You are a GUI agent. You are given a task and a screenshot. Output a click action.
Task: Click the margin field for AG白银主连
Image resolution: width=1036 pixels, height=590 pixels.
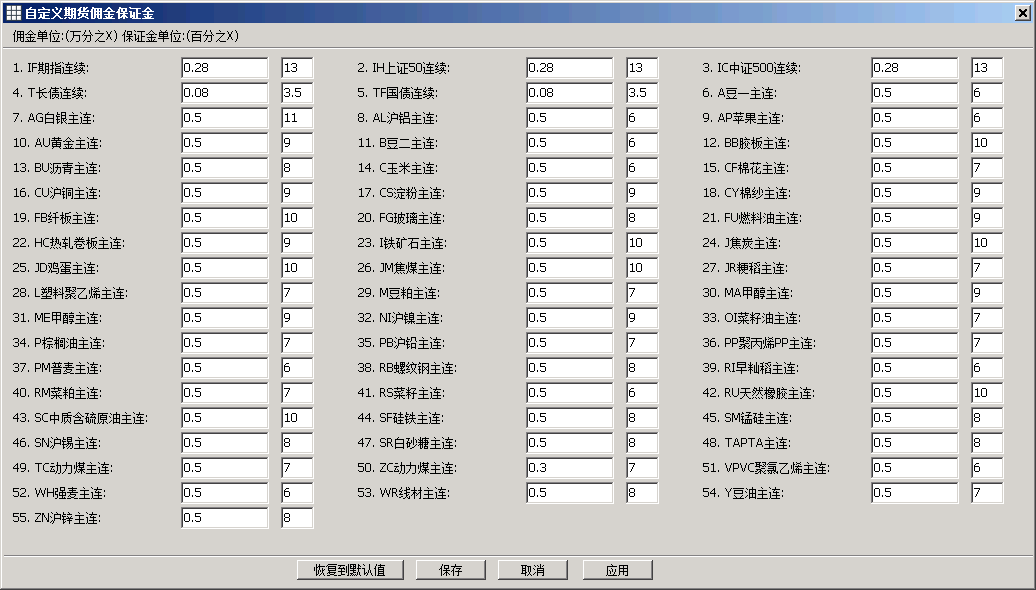(297, 118)
